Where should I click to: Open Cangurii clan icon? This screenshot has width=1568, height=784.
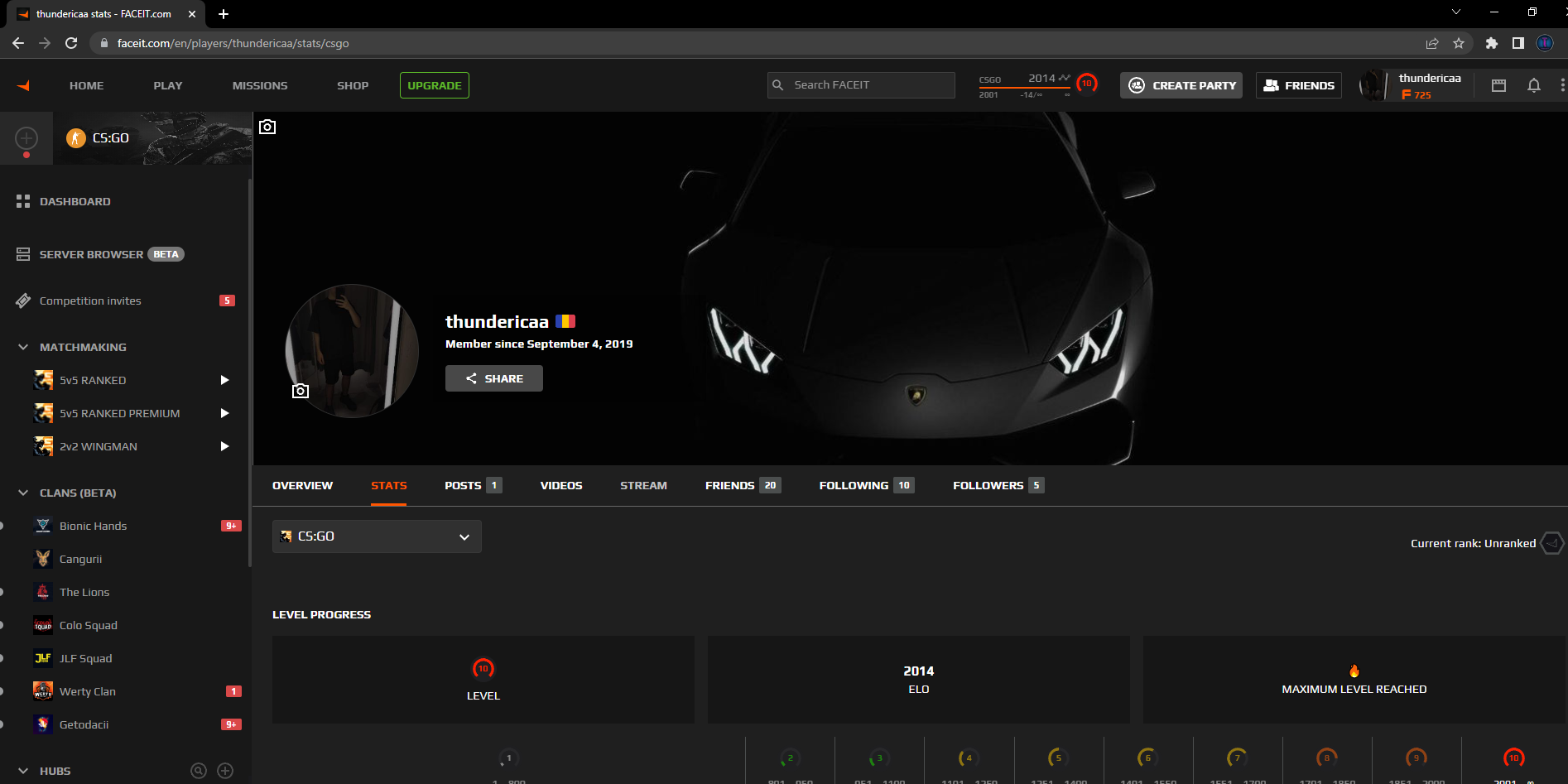click(x=43, y=559)
